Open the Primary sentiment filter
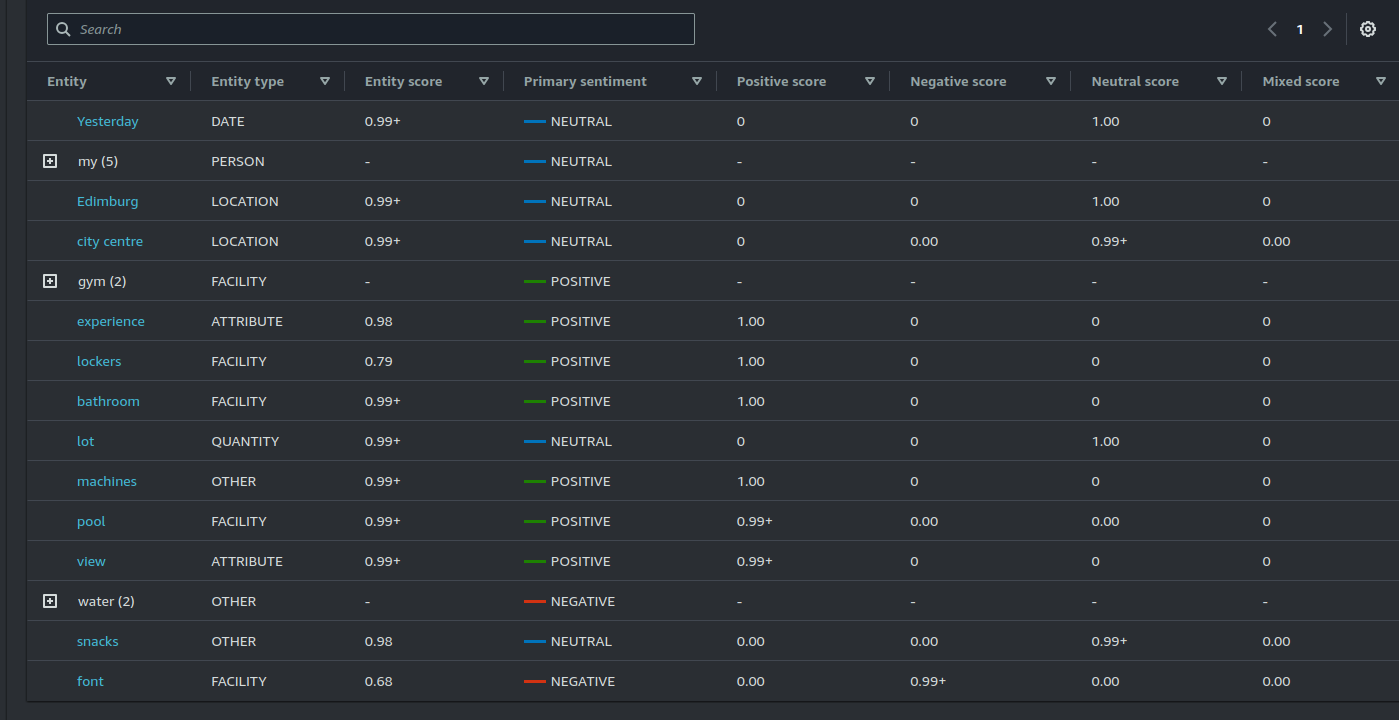The height and width of the screenshot is (720, 1399). pos(697,81)
